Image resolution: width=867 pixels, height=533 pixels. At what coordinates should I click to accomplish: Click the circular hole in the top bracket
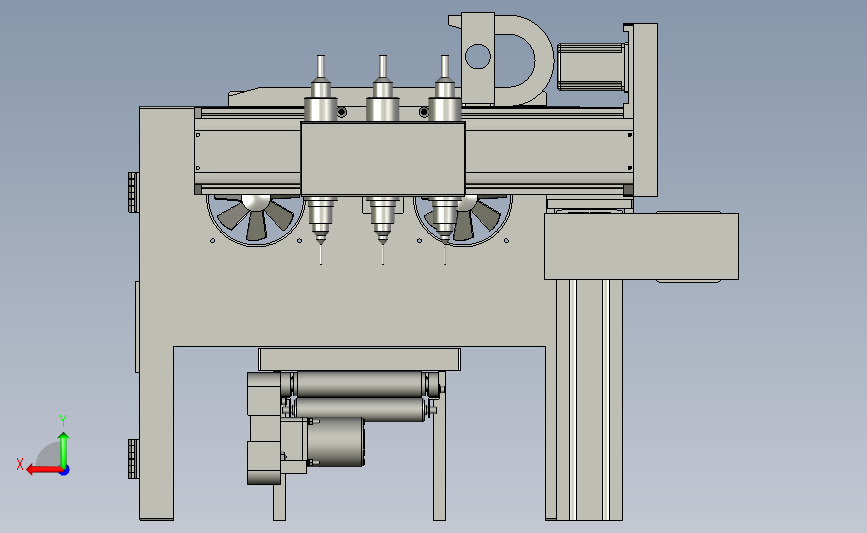click(478, 56)
